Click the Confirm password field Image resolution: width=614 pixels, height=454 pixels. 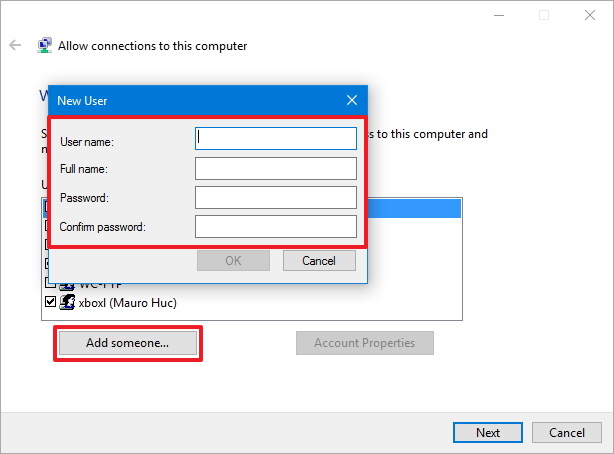point(276,227)
